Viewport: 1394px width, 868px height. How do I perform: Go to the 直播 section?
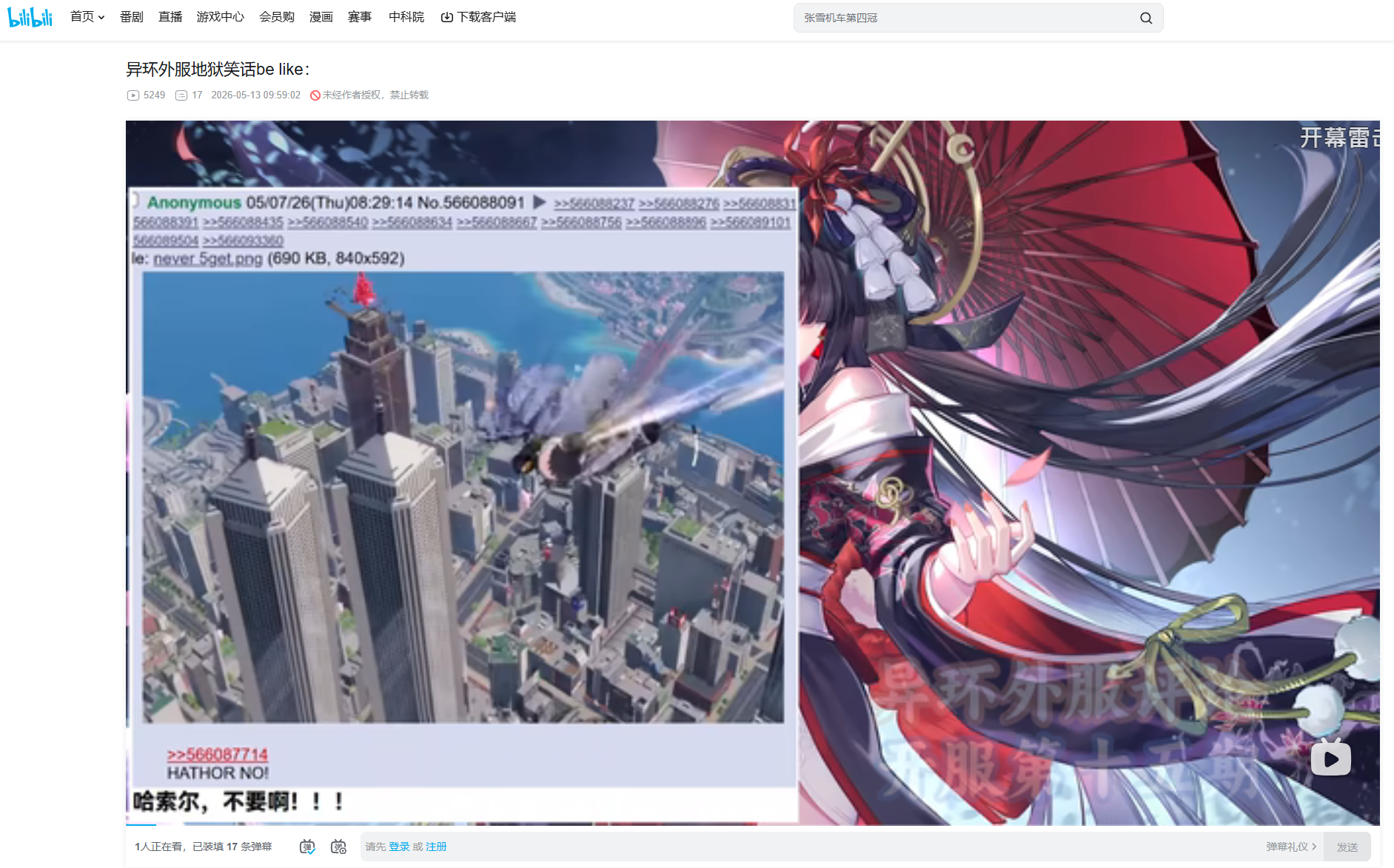pyautogui.click(x=170, y=17)
